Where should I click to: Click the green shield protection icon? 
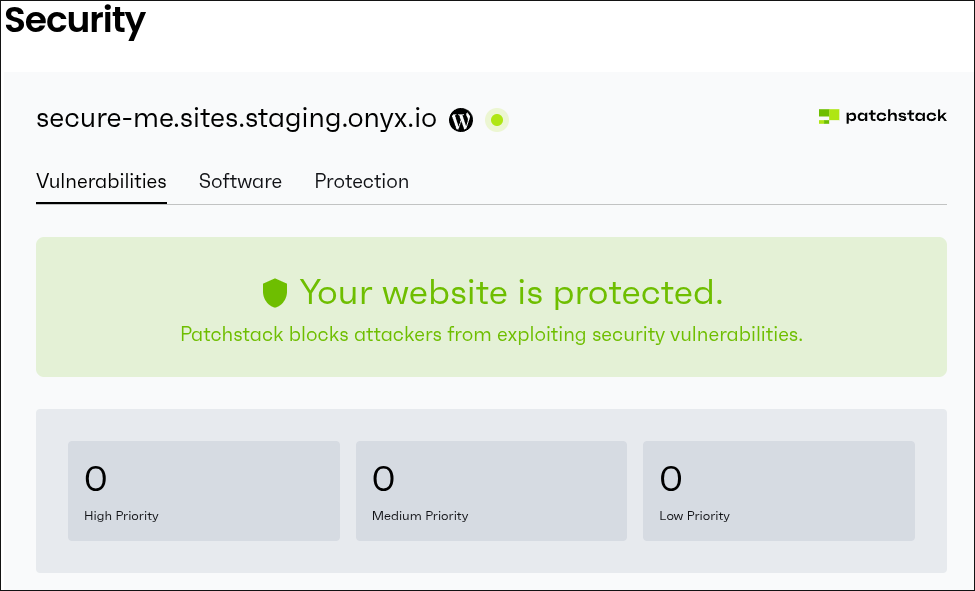275,293
